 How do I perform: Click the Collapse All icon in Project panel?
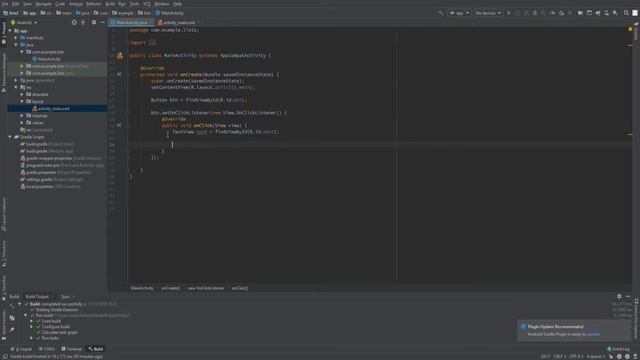pos(83,22)
